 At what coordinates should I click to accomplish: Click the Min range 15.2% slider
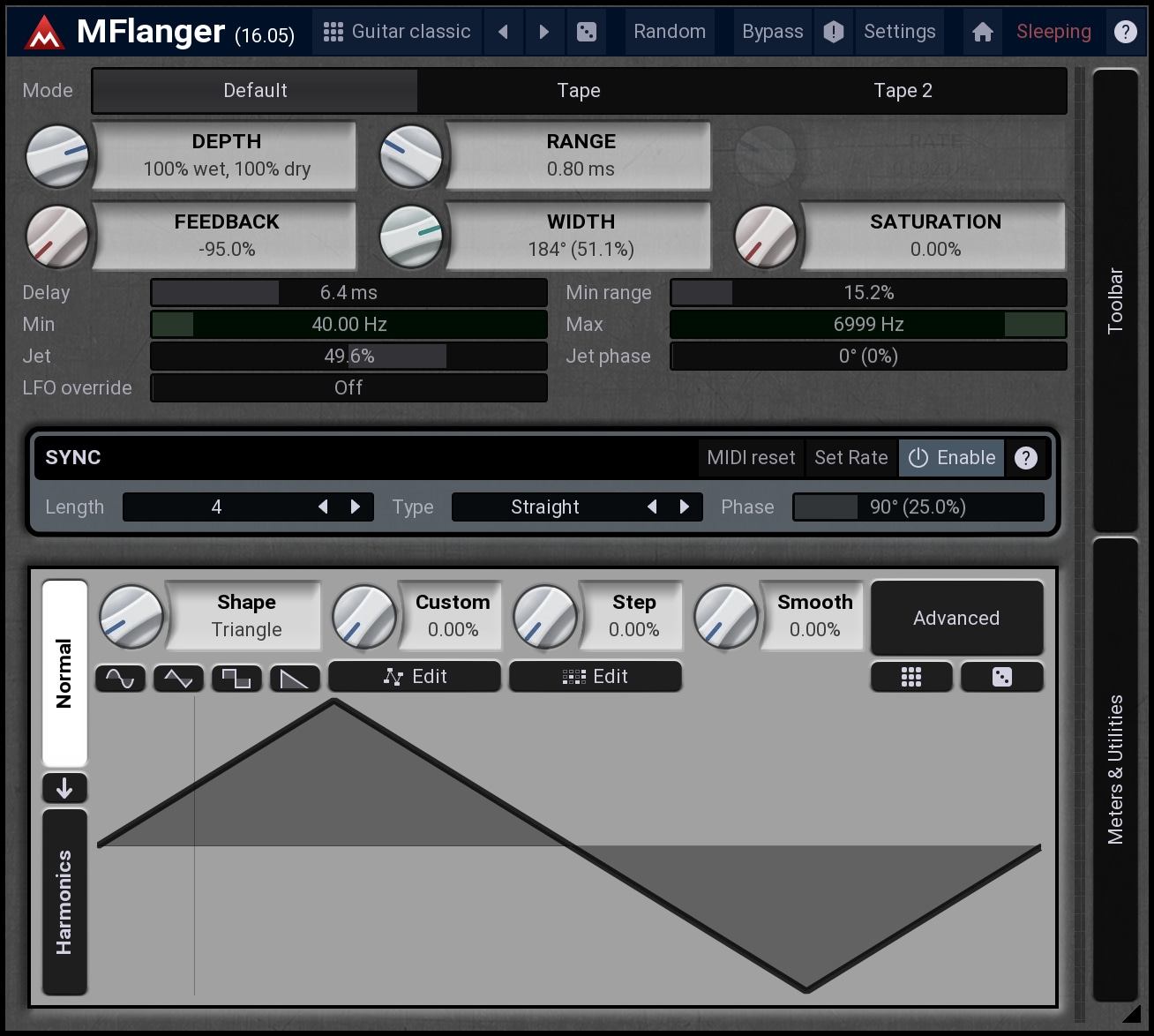(x=868, y=292)
